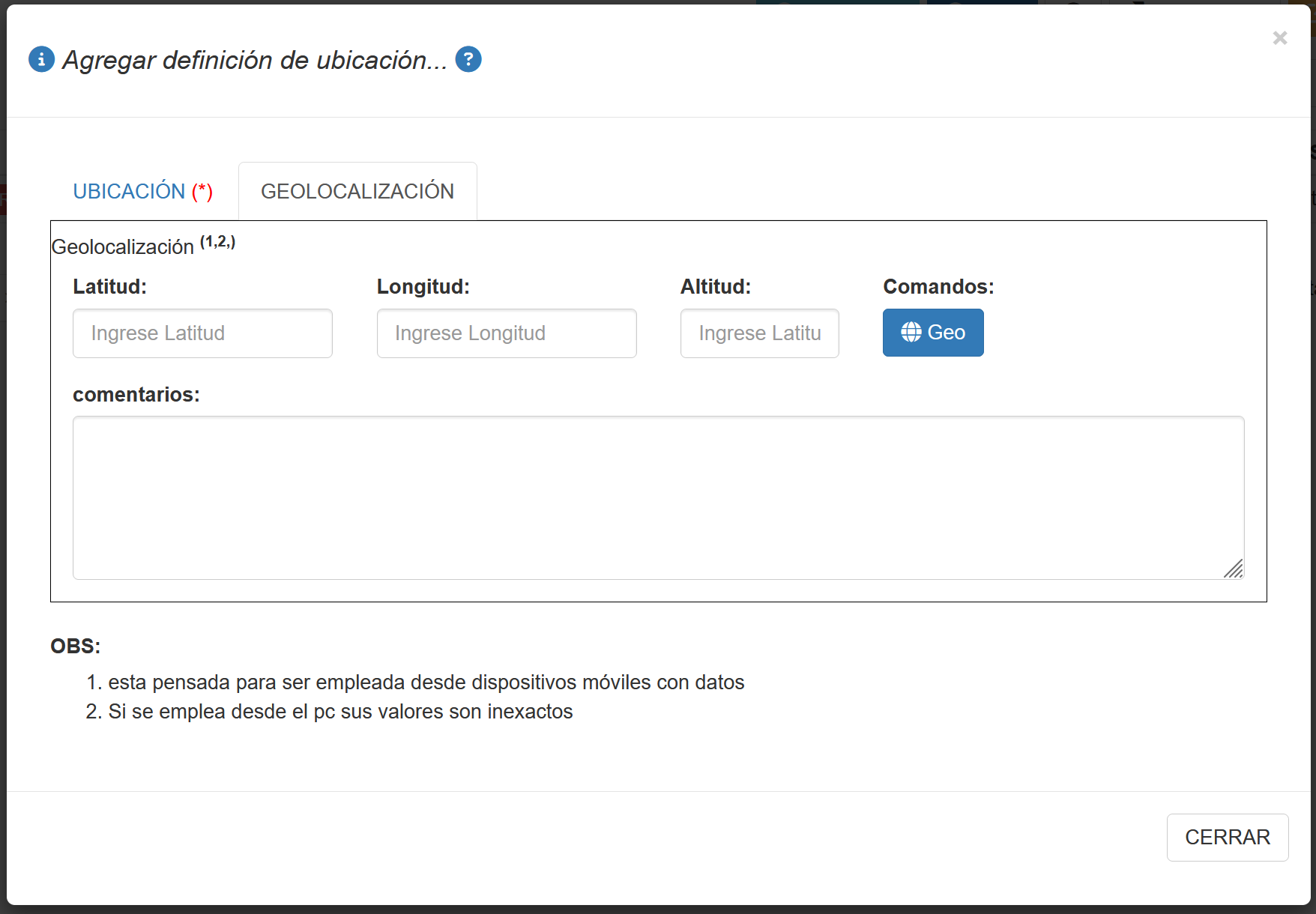1316x914 pixels.
Task: Close the dialog with the X icon
Action: [1279, 38]
